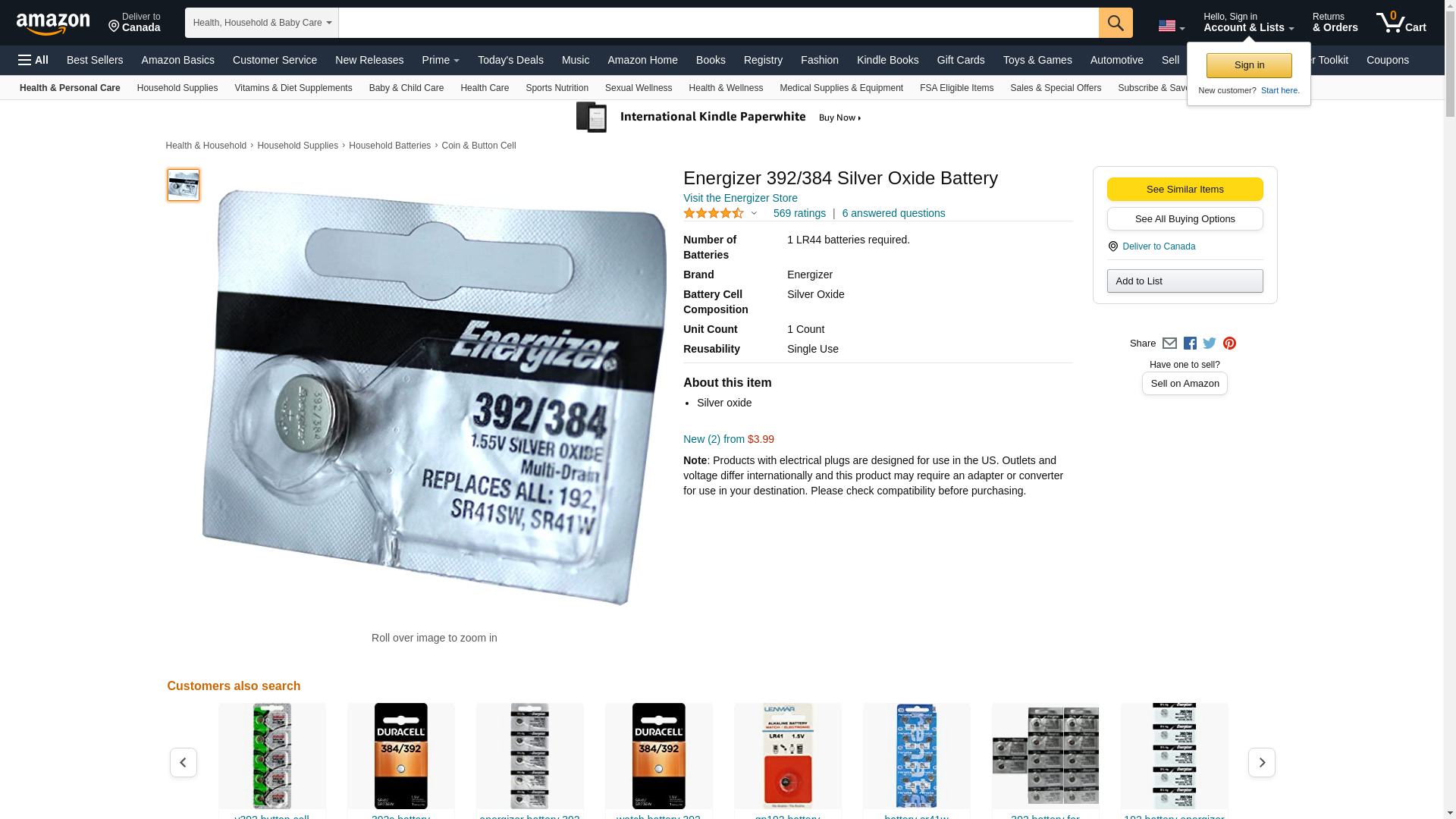Visit the Energizer Store link
The image size is (1456, 819).
click(740, 198)
